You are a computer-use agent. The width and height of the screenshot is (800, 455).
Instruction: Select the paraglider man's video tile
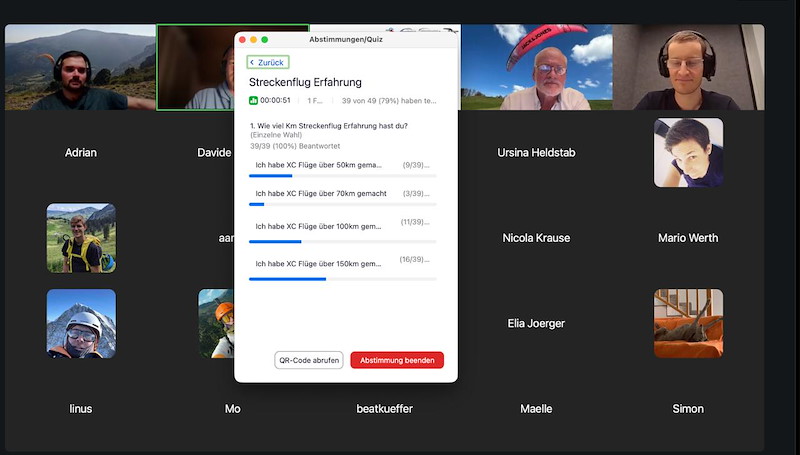tap(536, 67)
